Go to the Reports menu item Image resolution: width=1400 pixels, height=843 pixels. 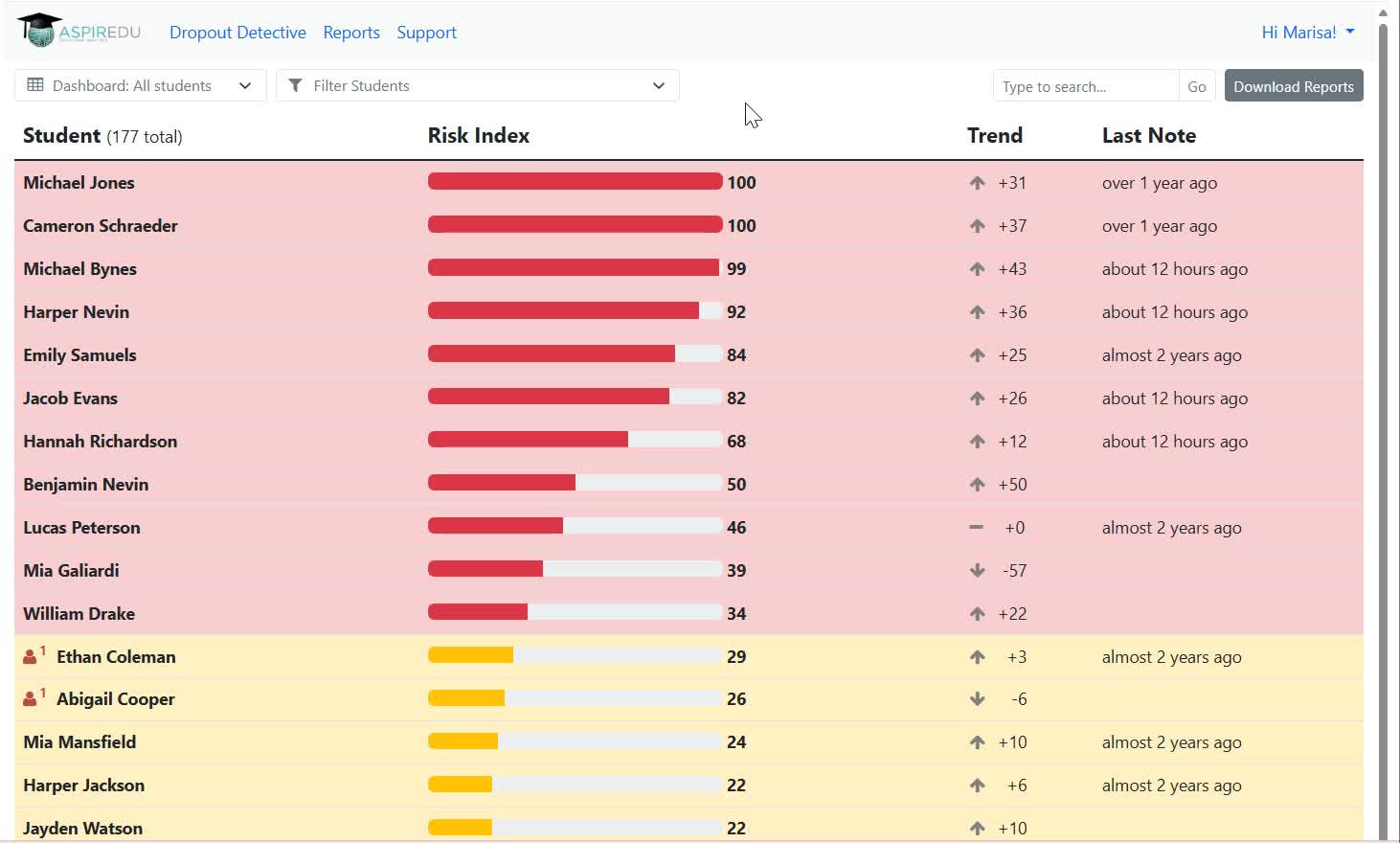coord(351,32)
